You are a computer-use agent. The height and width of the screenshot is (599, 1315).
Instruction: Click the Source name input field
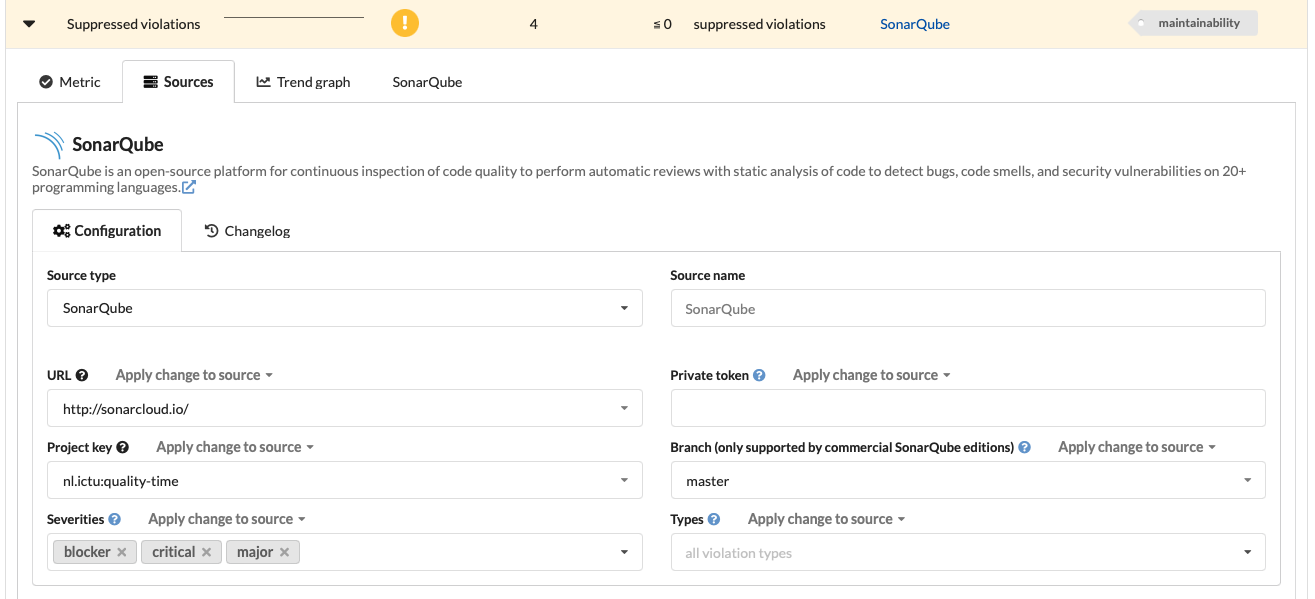pyautogui.click(x=968, y=308)
